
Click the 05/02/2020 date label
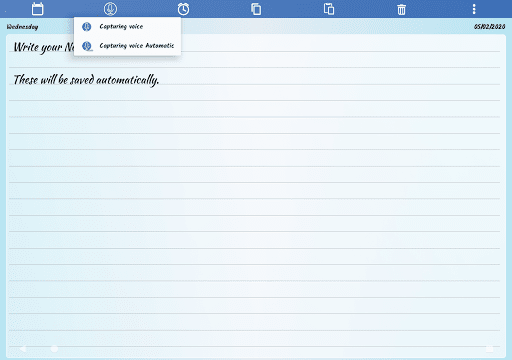tap(490, 27)
